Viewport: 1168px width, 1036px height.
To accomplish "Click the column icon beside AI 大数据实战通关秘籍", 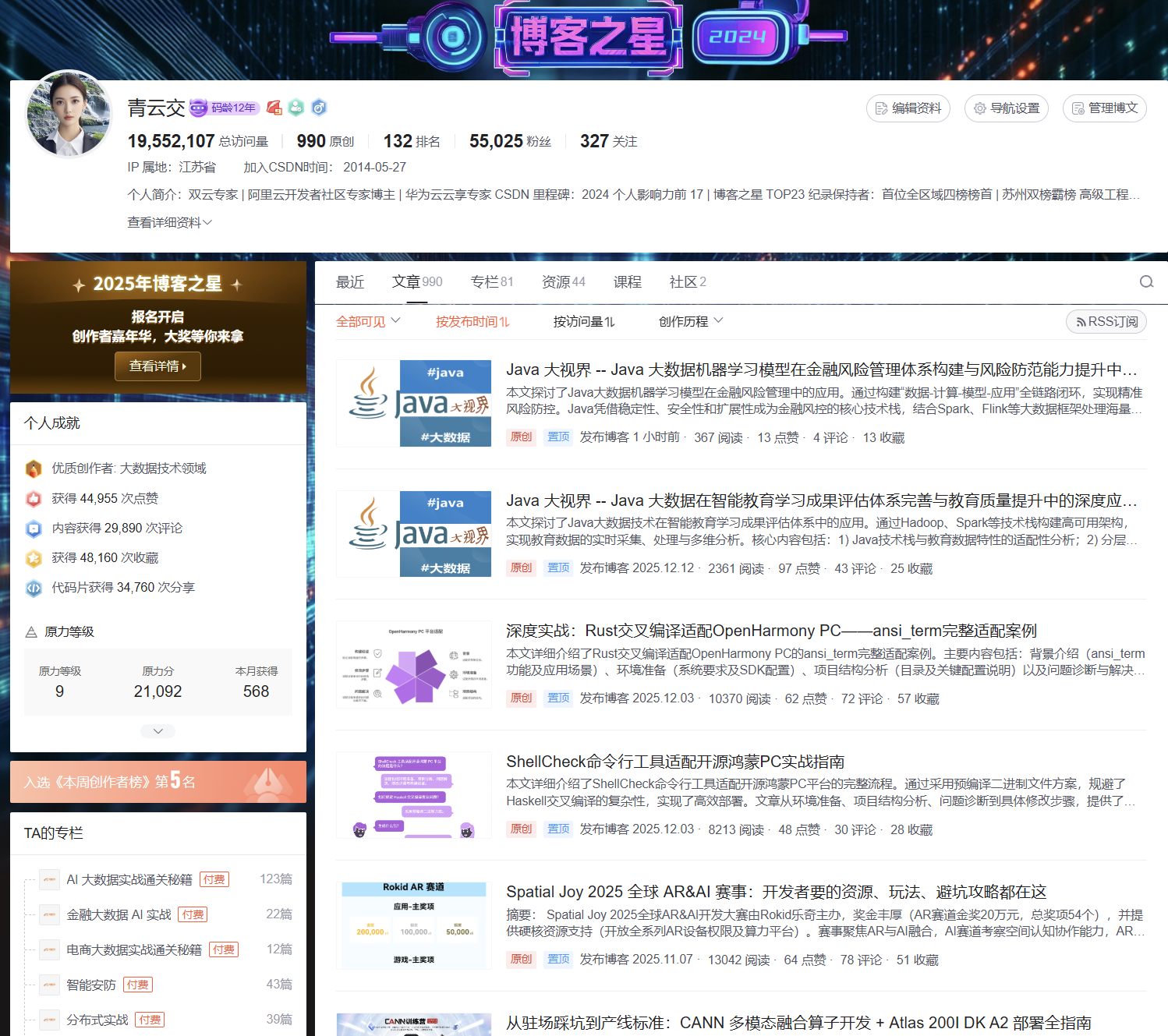I will [49, 879].
